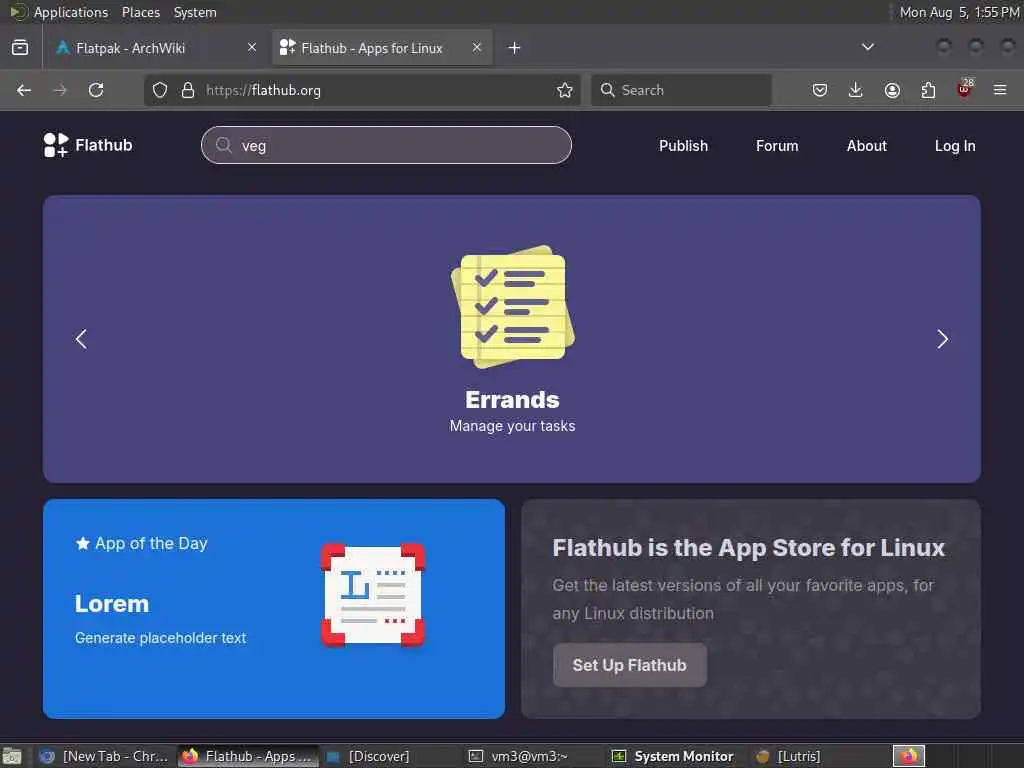Close the Flatpak - ArchWiki tab

click(x=252, y=47)
